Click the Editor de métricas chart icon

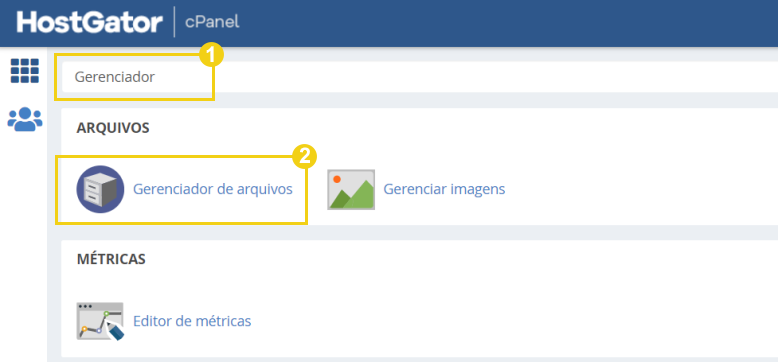tap(100, 321)
